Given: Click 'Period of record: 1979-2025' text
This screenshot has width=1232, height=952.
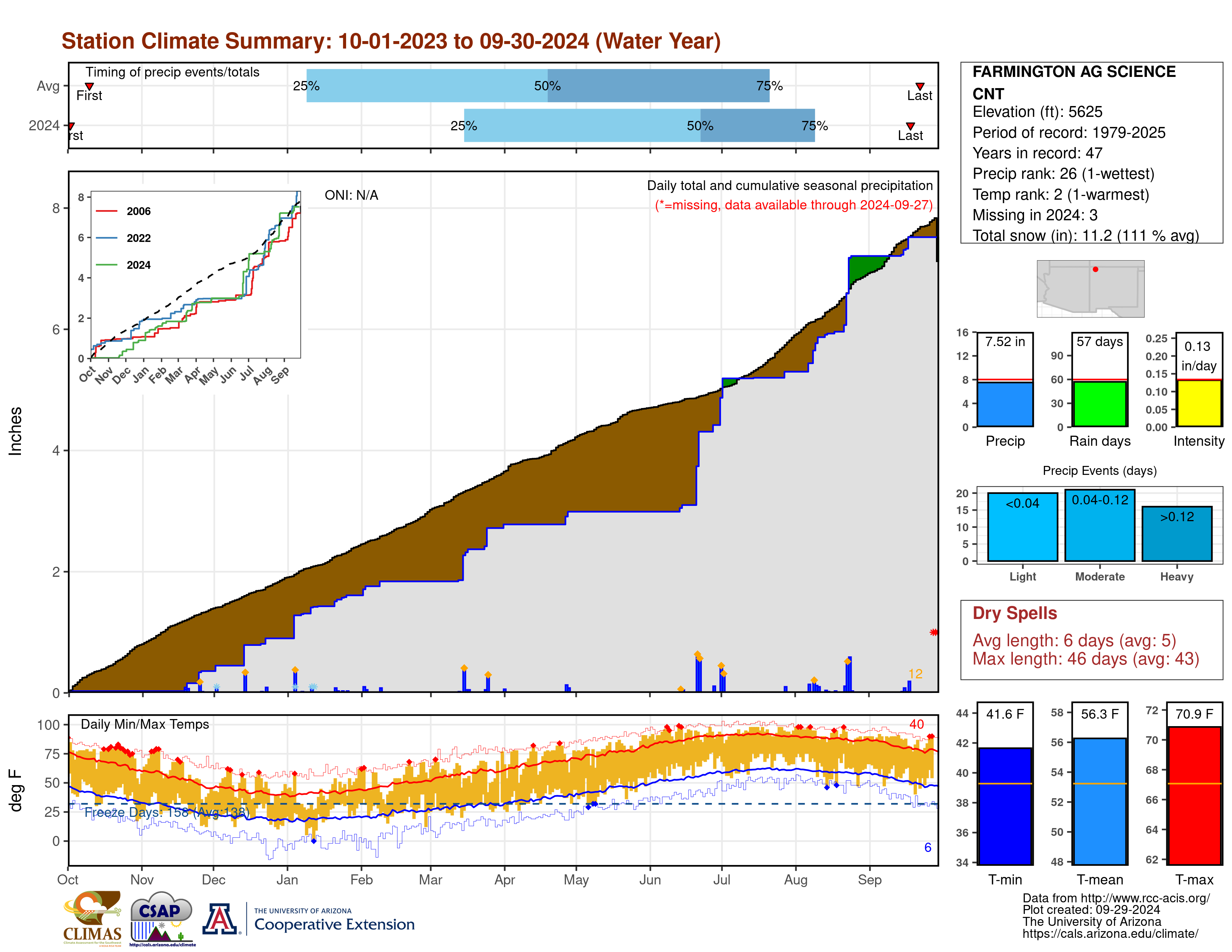Looking at the screenshot, I should [1068, 133].
